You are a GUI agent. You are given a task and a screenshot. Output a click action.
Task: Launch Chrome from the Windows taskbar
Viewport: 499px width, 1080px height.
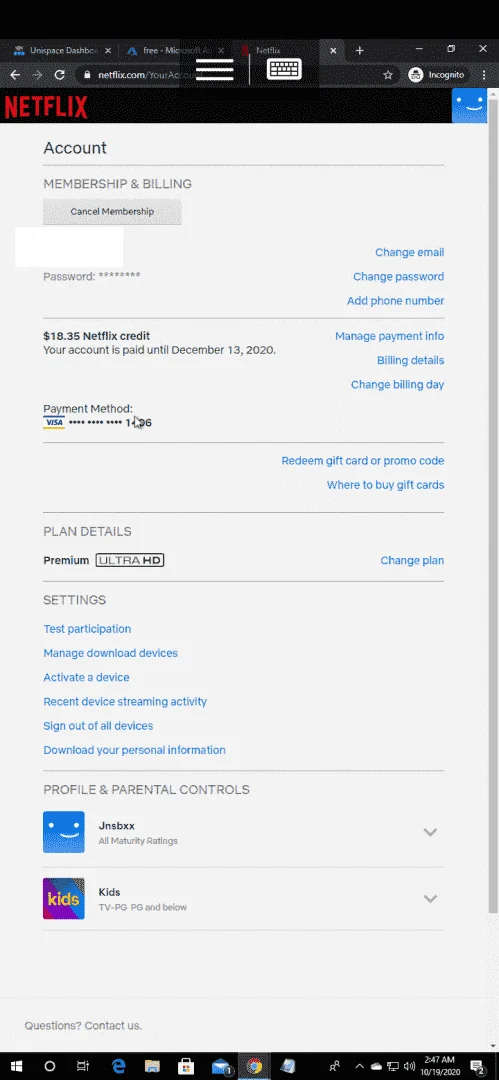point(254,1066)
